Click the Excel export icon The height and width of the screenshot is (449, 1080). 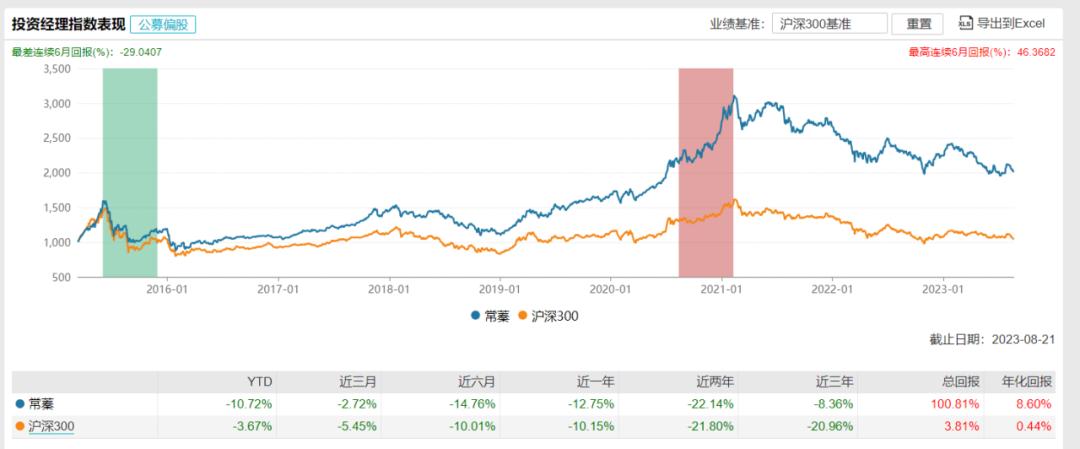point(965,23)
